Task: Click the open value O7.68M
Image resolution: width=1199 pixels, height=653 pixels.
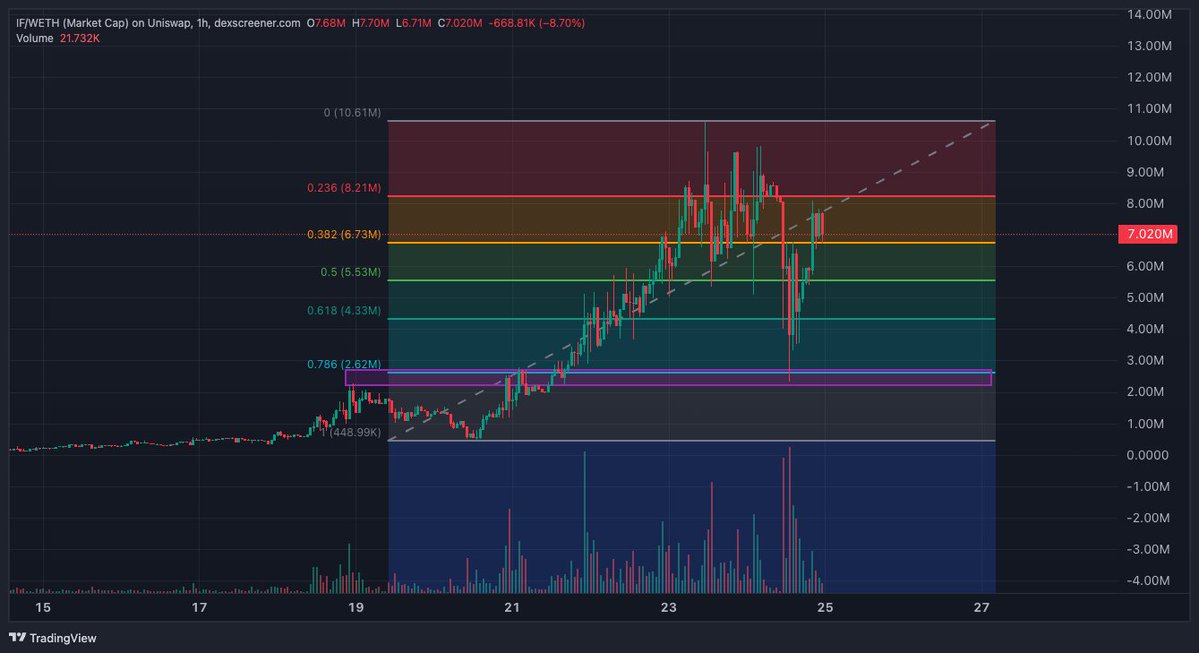Action: (327, 23)
